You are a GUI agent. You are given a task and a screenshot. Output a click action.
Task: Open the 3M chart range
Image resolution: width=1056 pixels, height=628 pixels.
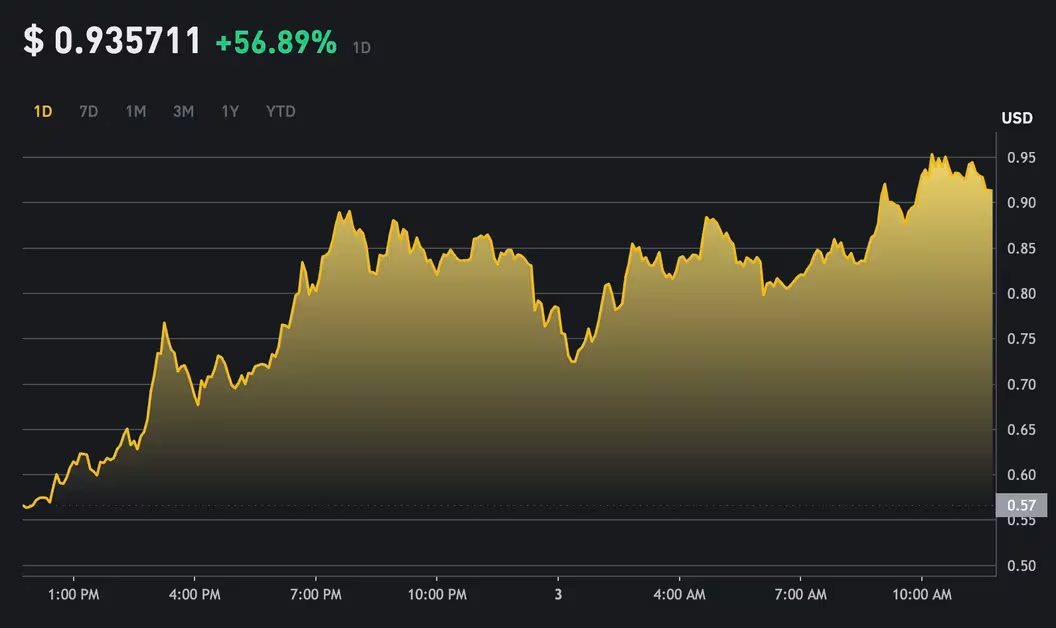(x=183, y=112)
